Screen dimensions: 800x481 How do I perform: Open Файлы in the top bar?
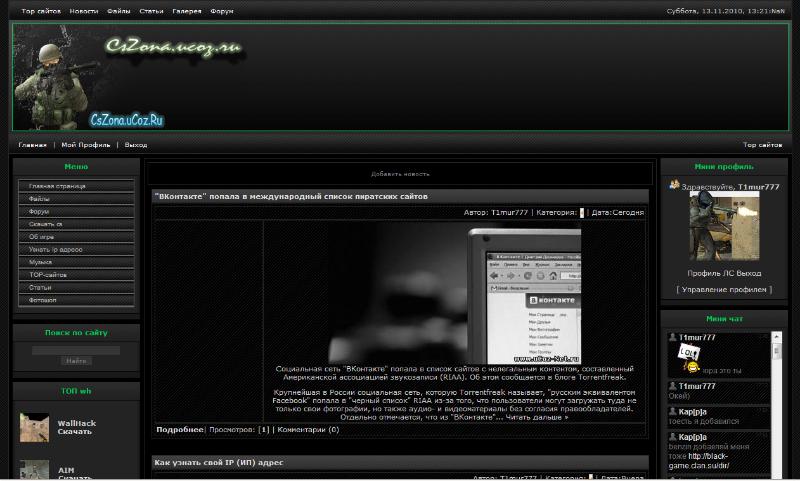(118, 11)
